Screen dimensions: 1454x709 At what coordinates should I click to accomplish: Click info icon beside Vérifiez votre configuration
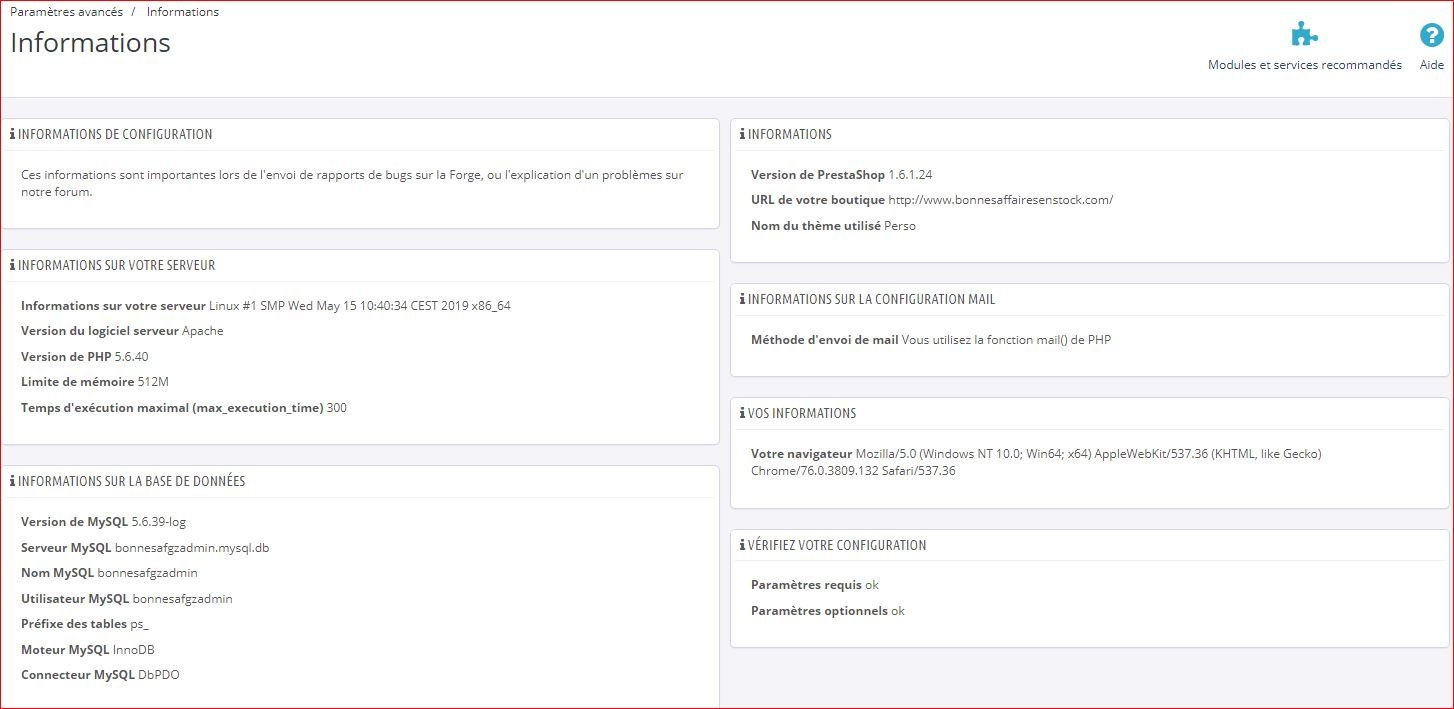(742, 545)
